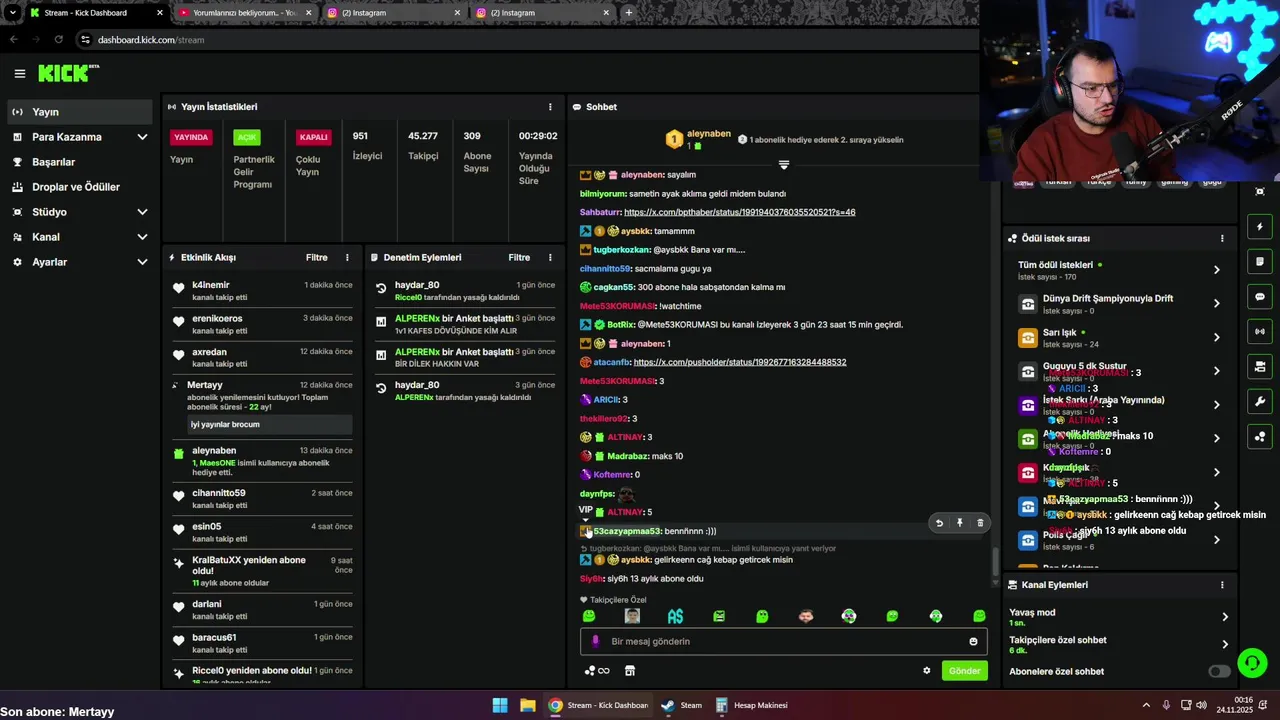
Task: Click the fullscreen frame icon in right rail
Action: (x=1259, y=191)
